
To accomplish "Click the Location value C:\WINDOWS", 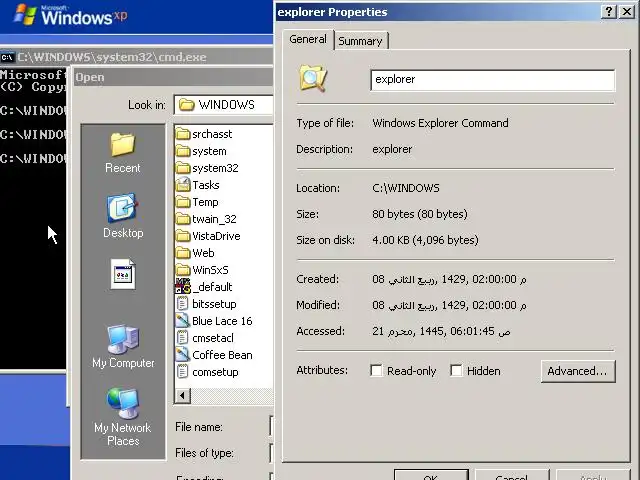I will pyautogui.click(x=406, y=188).
